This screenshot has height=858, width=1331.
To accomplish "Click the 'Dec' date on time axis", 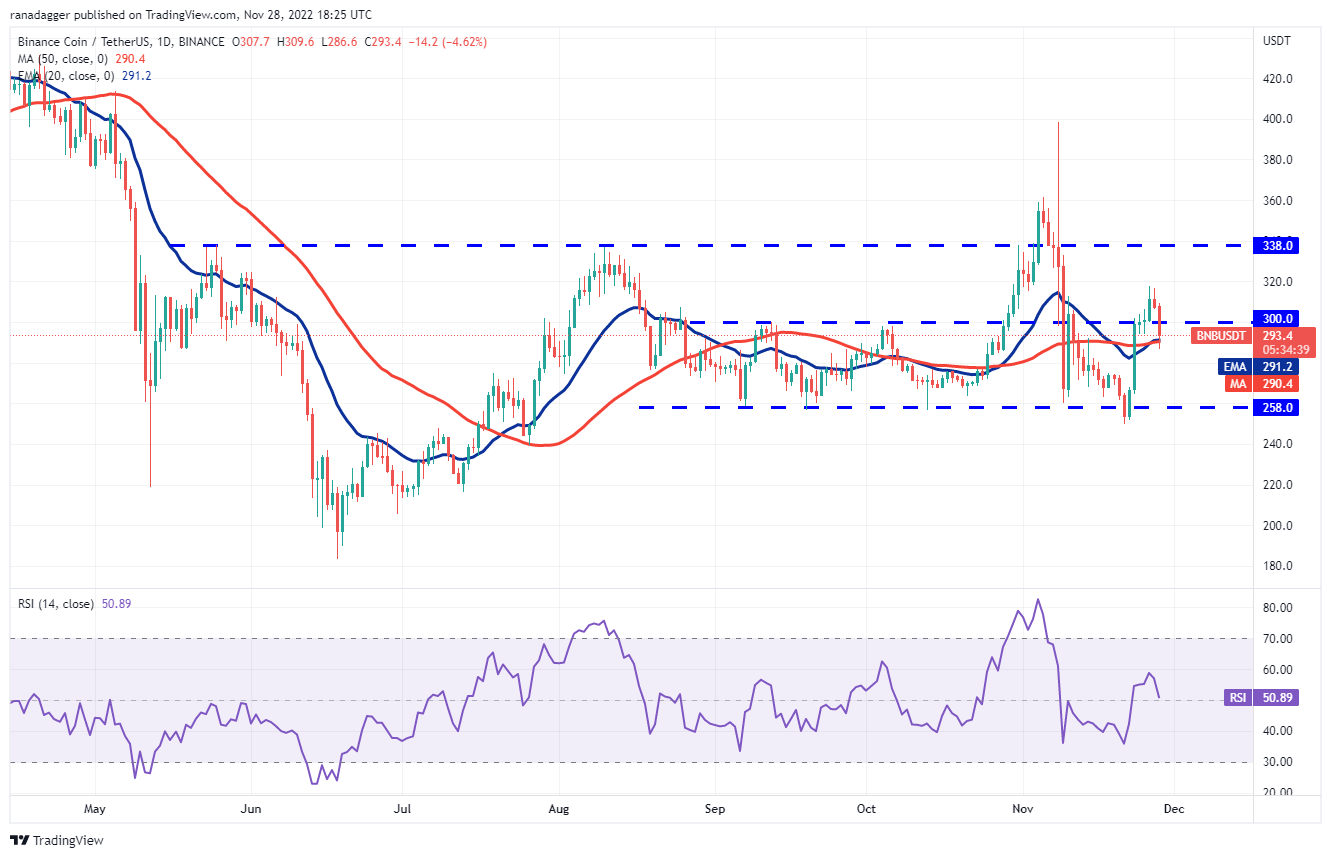I will tap(1174, 808).
